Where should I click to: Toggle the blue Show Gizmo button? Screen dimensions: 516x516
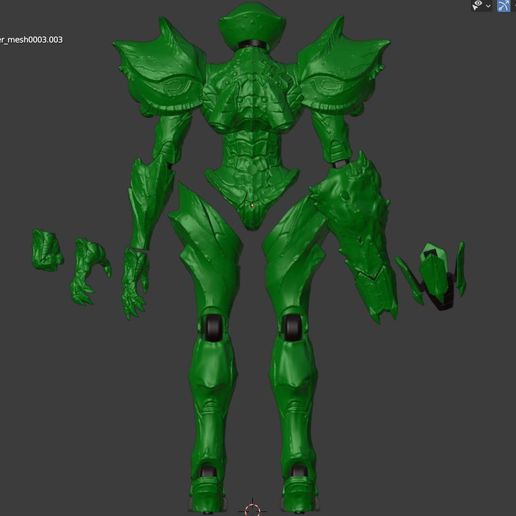pos(503,6)
